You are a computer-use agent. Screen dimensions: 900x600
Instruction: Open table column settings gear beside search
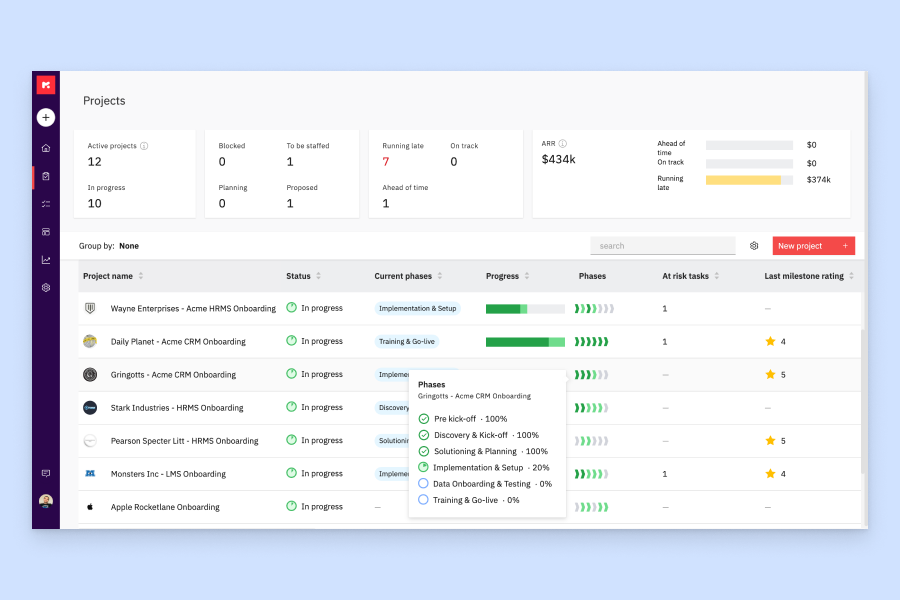pos(754,246)
